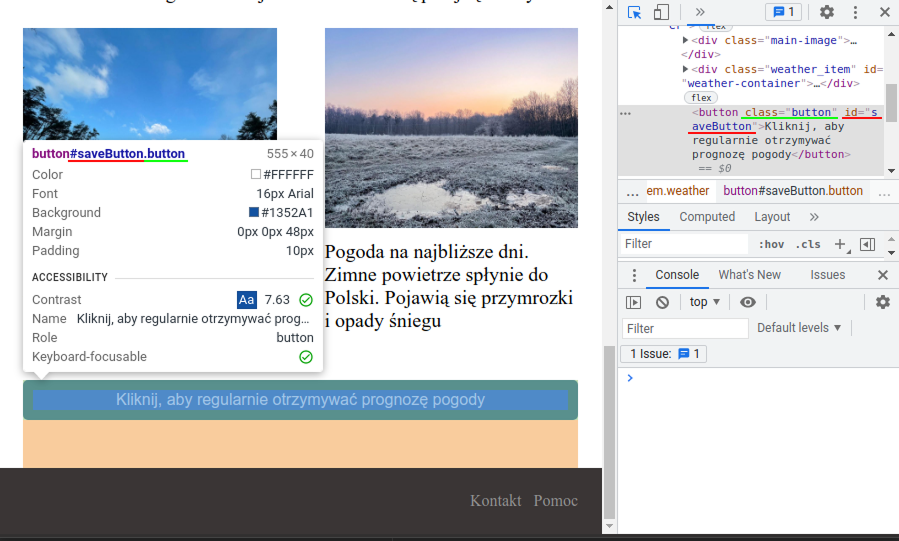Expand the main-image div node
The image size is (899, 541).
pyautogui.click(x=686, y=41)
